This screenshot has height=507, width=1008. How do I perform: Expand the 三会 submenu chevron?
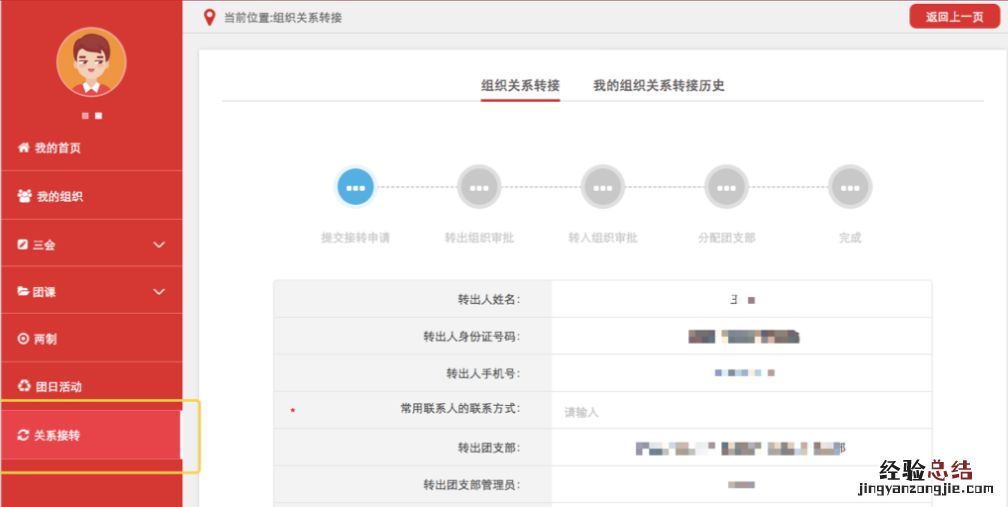click(159, 244)
